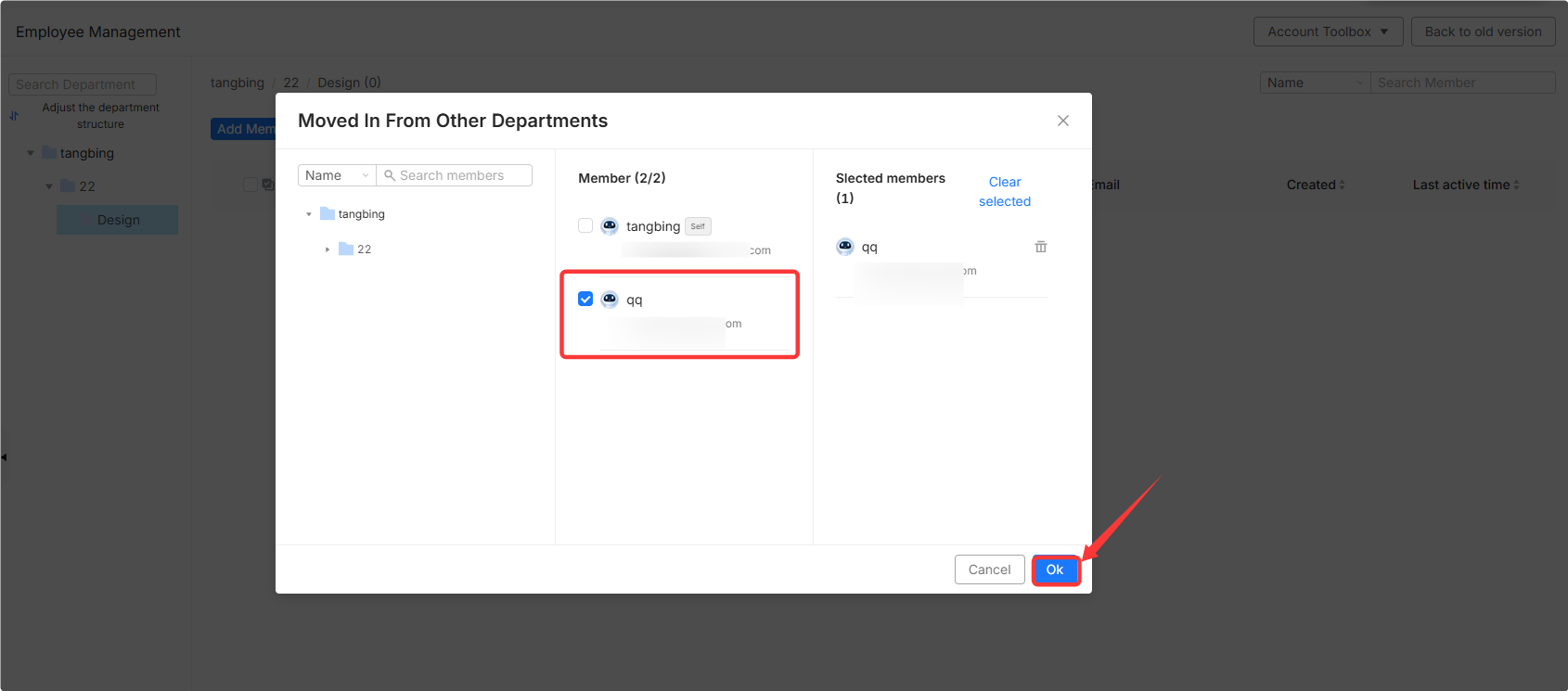This screenshot has height=691, width=1568.
Task: Click the 22 folder icon in dialog tree
Action: 346,249
